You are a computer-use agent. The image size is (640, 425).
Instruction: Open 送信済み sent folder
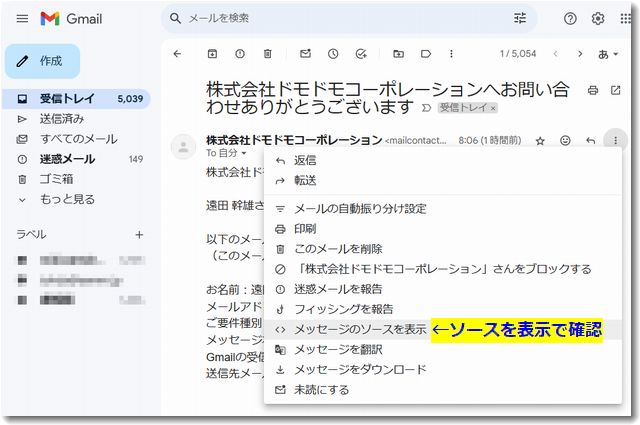click(x=76, y=119)
